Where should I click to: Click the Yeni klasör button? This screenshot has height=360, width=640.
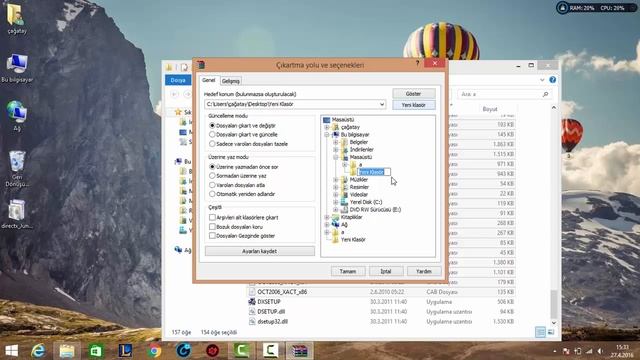413,105
